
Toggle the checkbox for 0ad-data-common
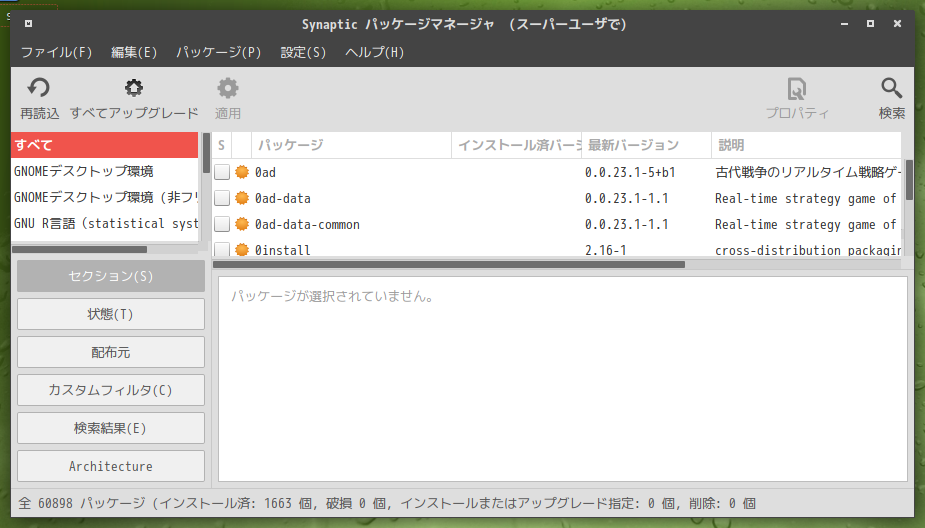click(x=222, y=224)
